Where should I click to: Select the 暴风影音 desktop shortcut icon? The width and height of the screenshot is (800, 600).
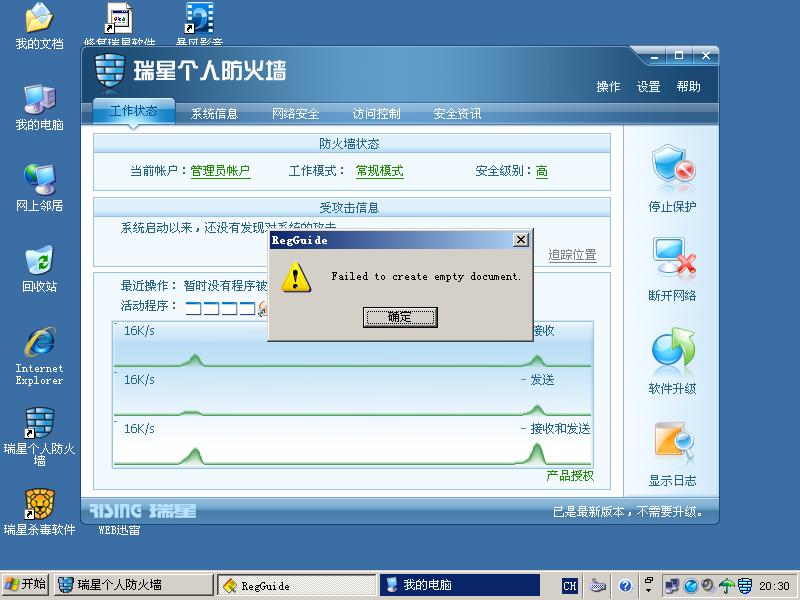coord(199,18)
